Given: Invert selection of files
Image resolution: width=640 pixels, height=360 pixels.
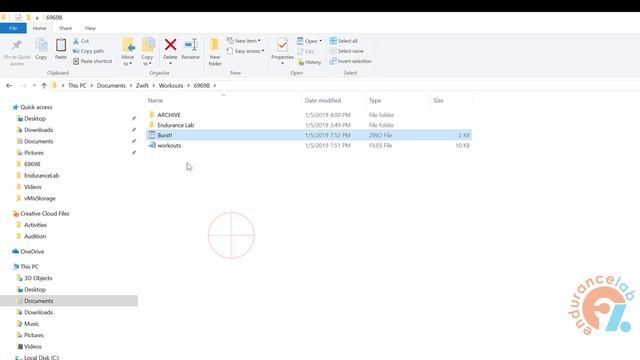Looking at the screenshot, I should tap(351, 61).
